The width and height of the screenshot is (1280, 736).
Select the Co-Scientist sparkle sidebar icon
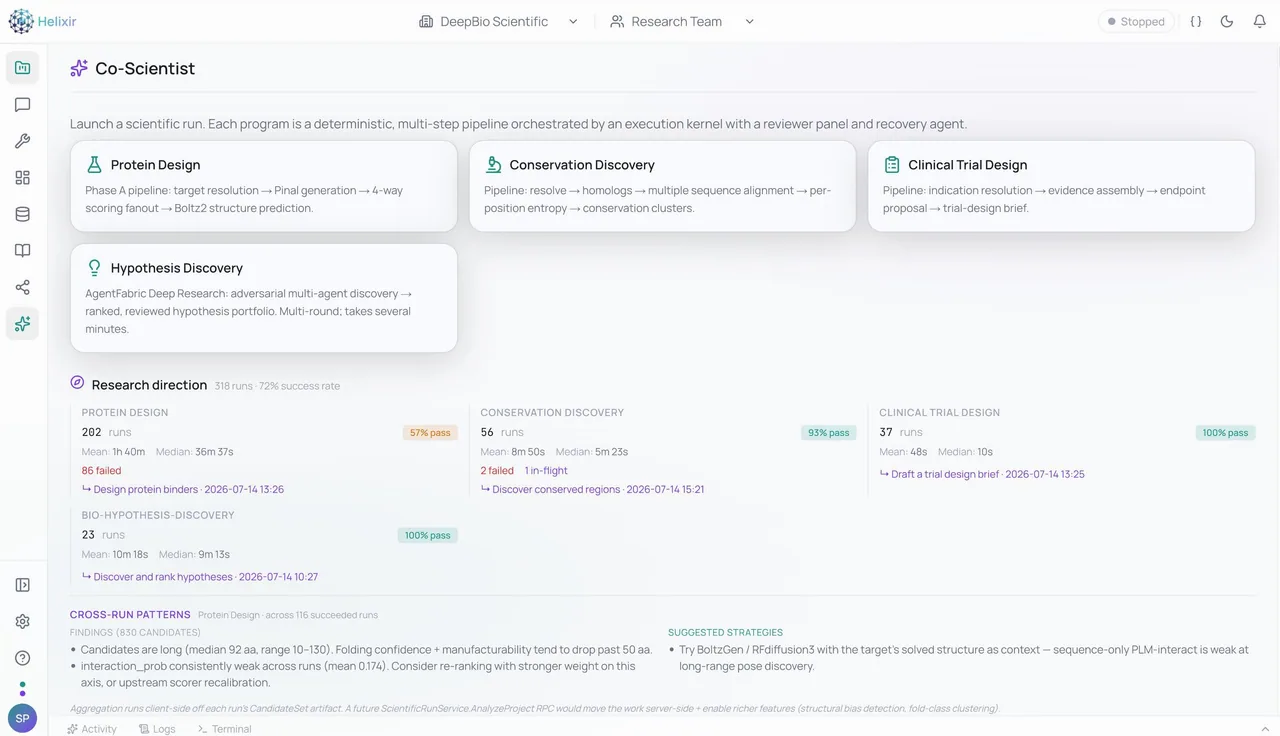pos(22,324)
